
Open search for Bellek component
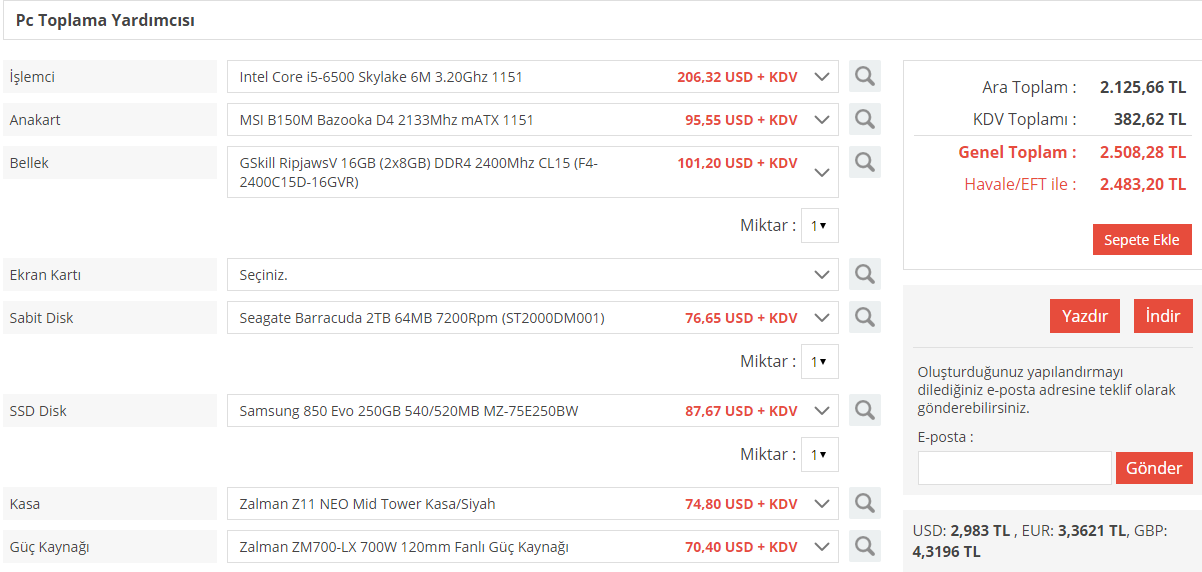(x=865, y=162)
